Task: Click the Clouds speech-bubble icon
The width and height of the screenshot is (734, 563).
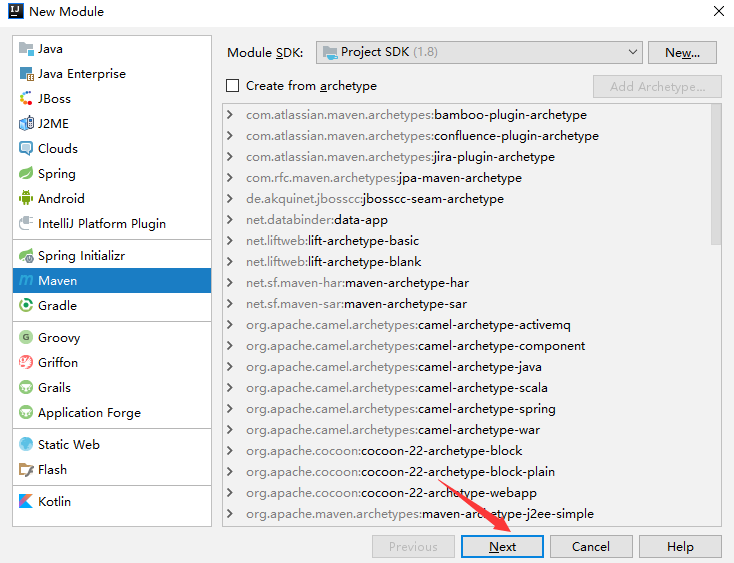Action: [26, 149]
